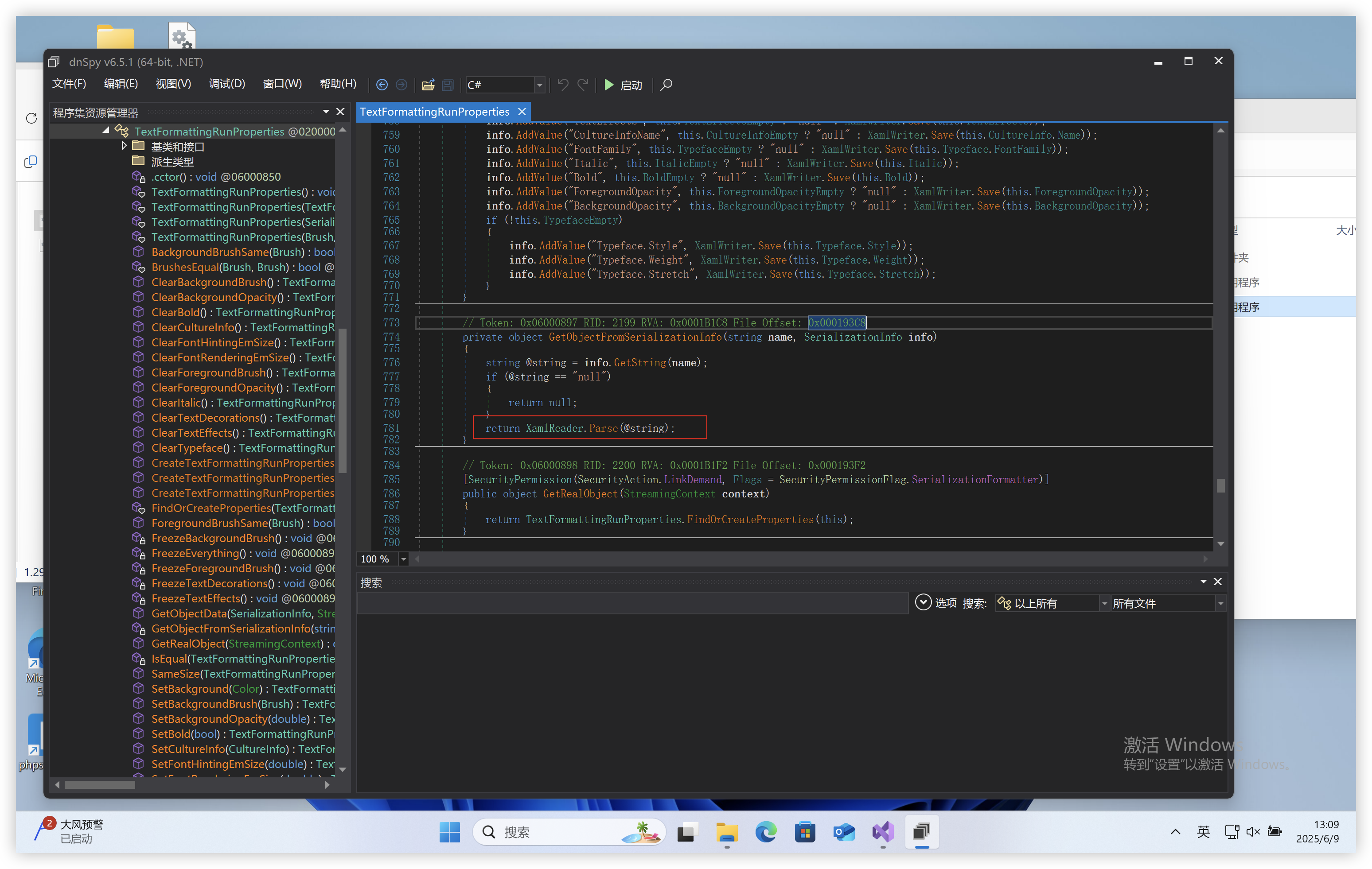Screen dimensions: 1372x869
Task: Open File Explorer from the taskbar
Action: [x=726, y=832]
